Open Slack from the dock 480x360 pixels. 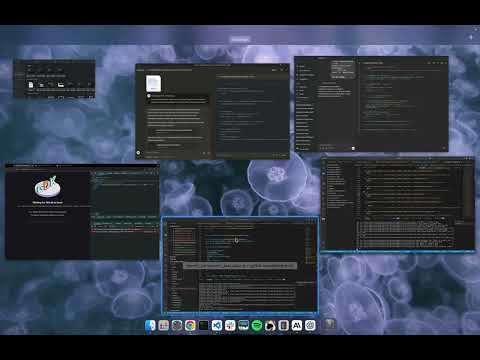[230, 325]
